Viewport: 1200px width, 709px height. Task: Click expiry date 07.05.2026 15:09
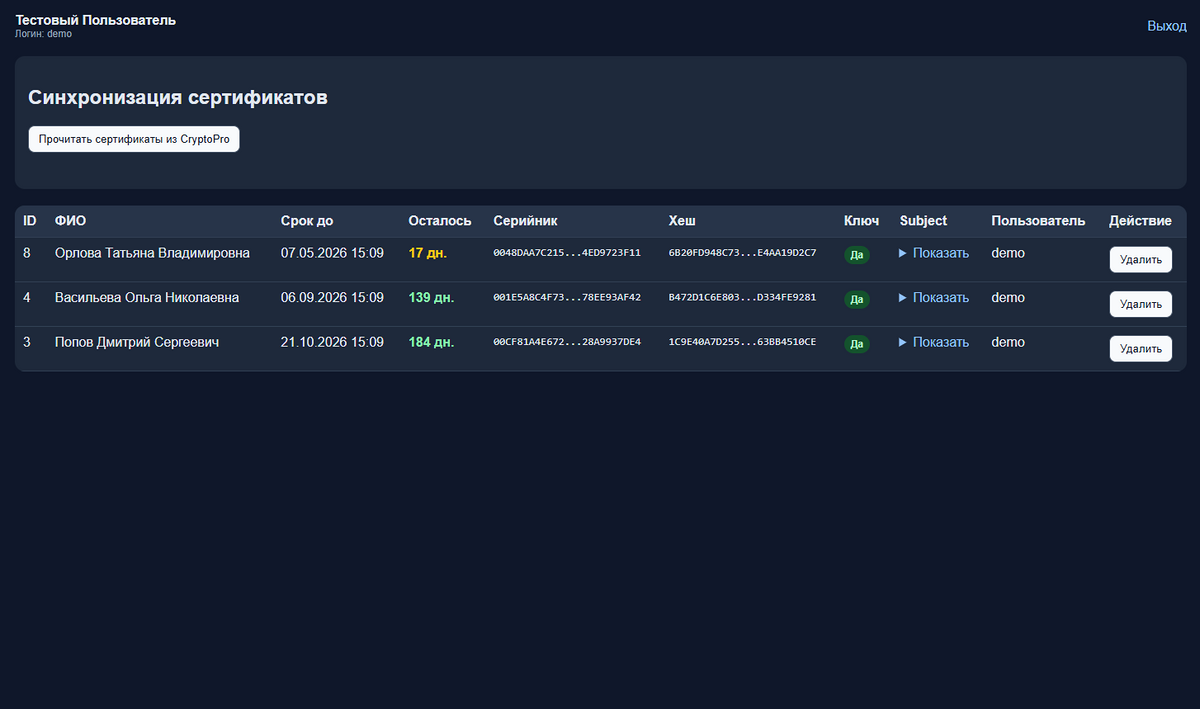332,253
